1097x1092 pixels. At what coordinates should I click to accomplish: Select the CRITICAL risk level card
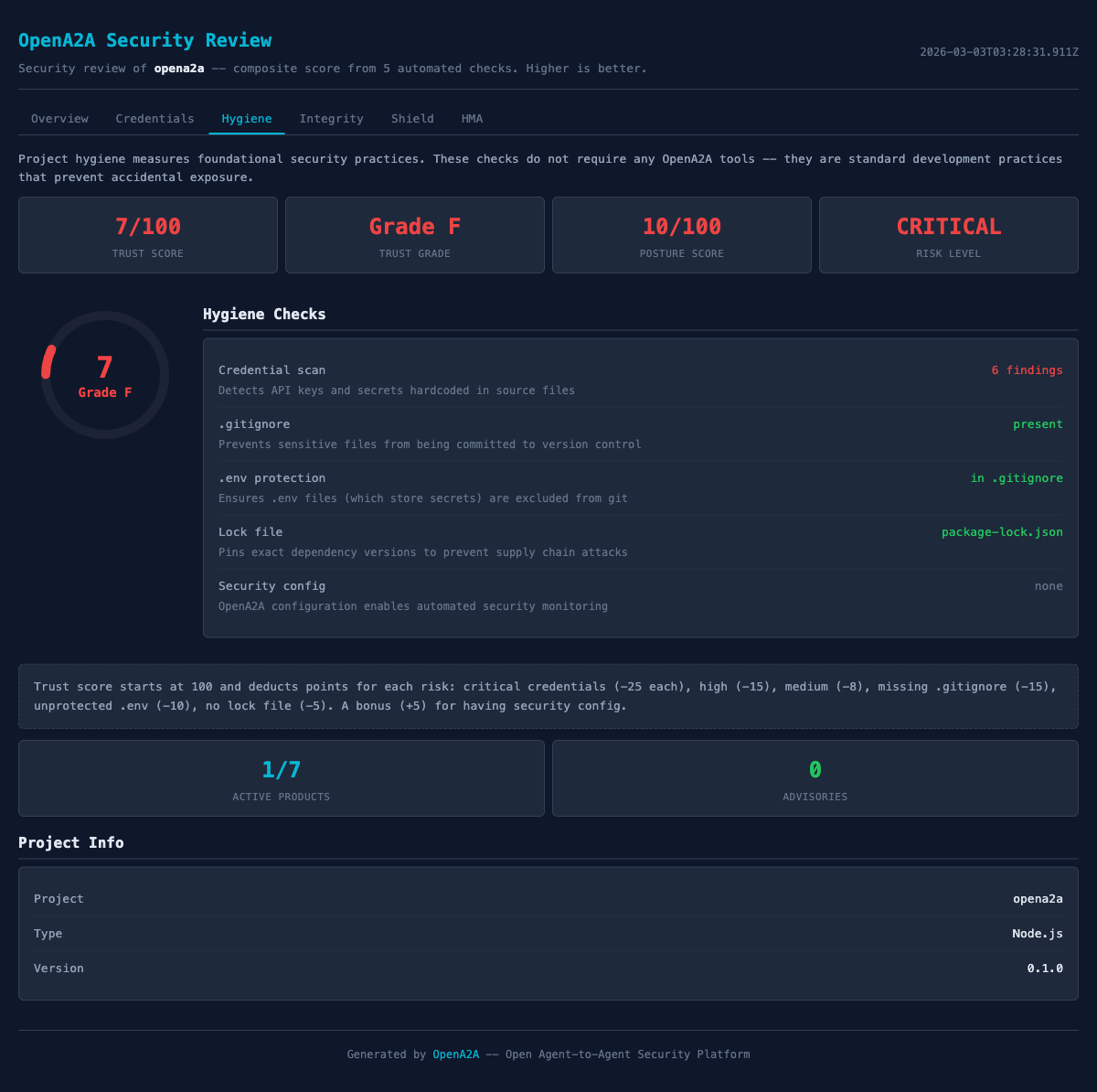[x=948, y=235]
